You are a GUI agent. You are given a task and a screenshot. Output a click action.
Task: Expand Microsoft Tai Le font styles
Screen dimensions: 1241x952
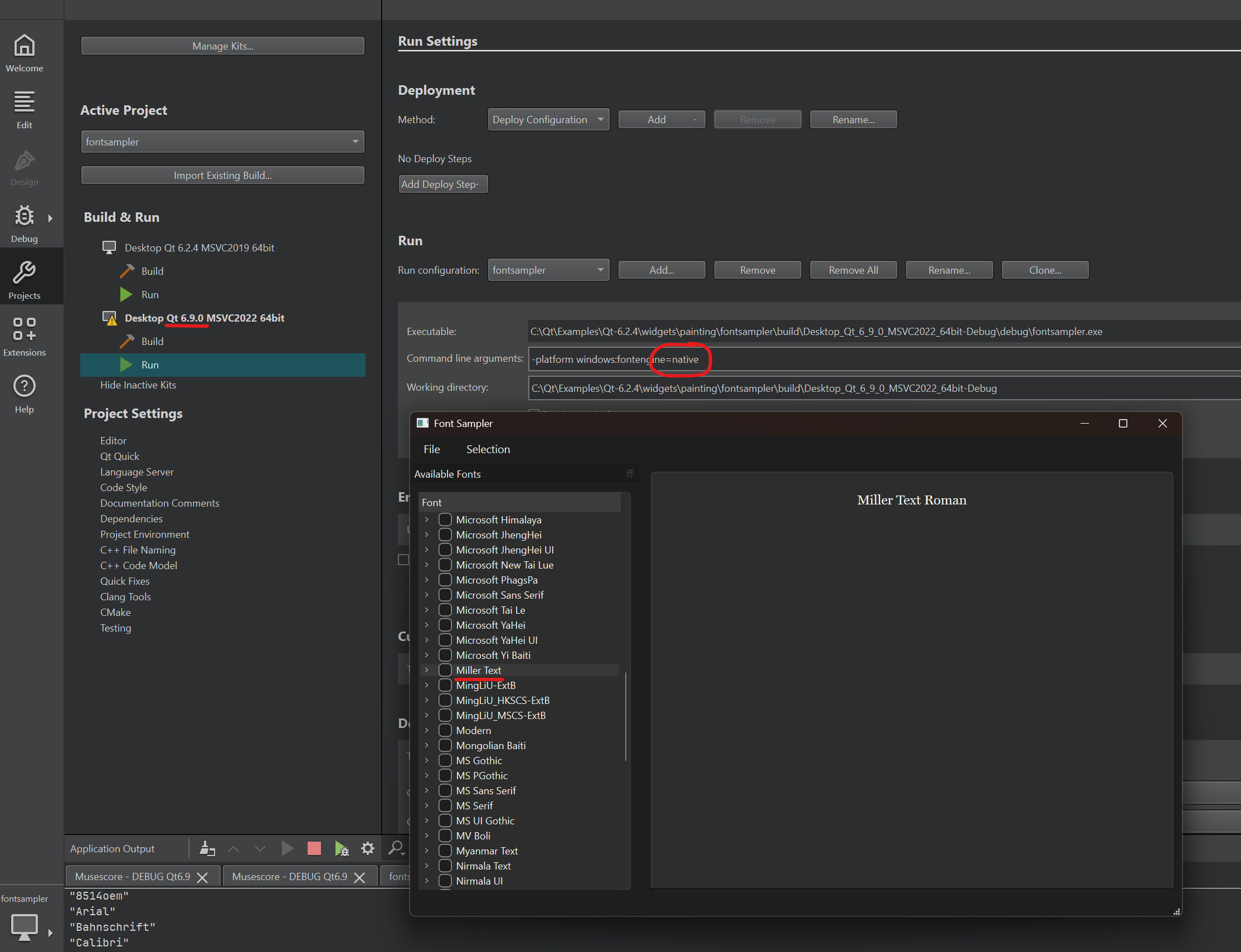click(x=427, y=610)
